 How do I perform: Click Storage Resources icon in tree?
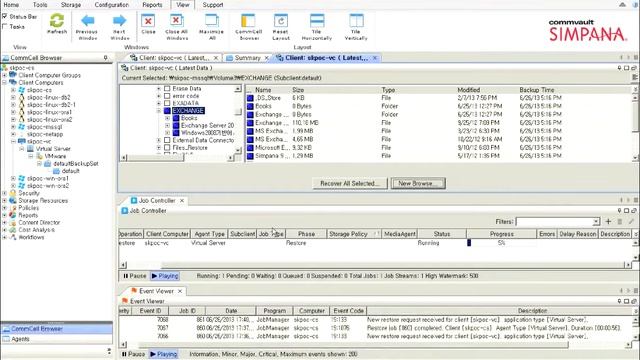pos(13,200)
